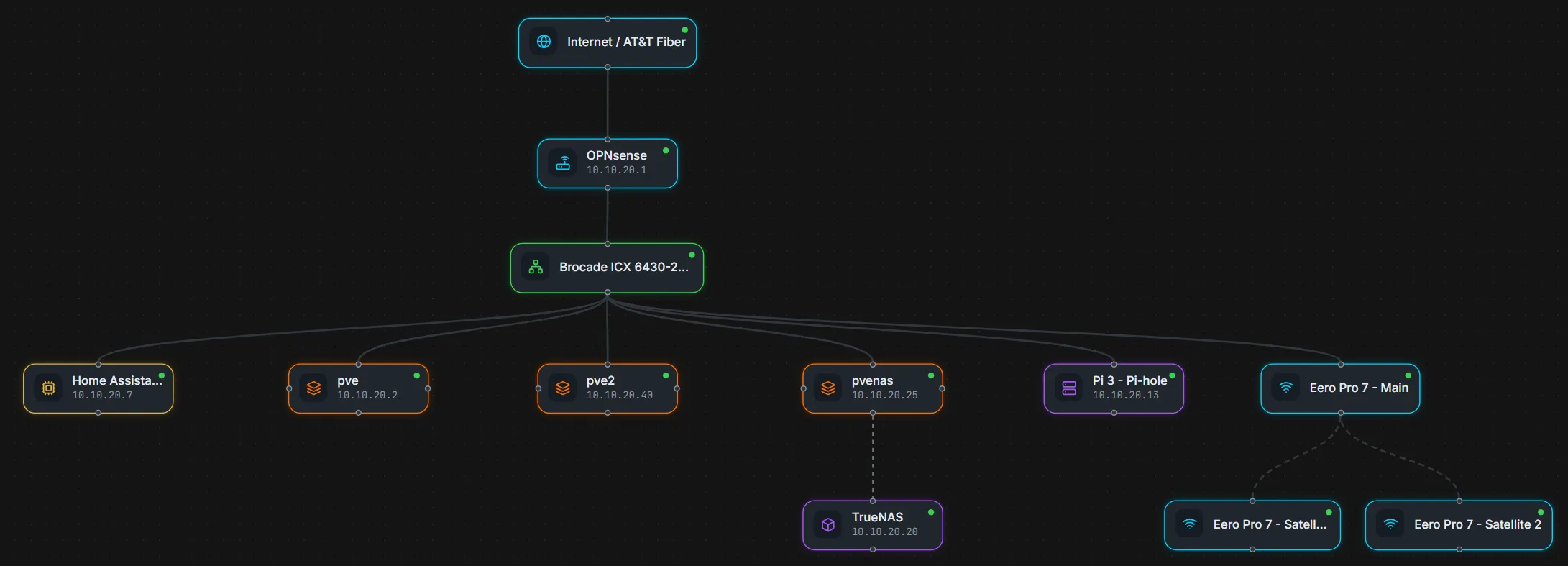Click the network switch icon on Brocade node
The width and height of the screenshot is (1568, 566).
pos(536,267)
